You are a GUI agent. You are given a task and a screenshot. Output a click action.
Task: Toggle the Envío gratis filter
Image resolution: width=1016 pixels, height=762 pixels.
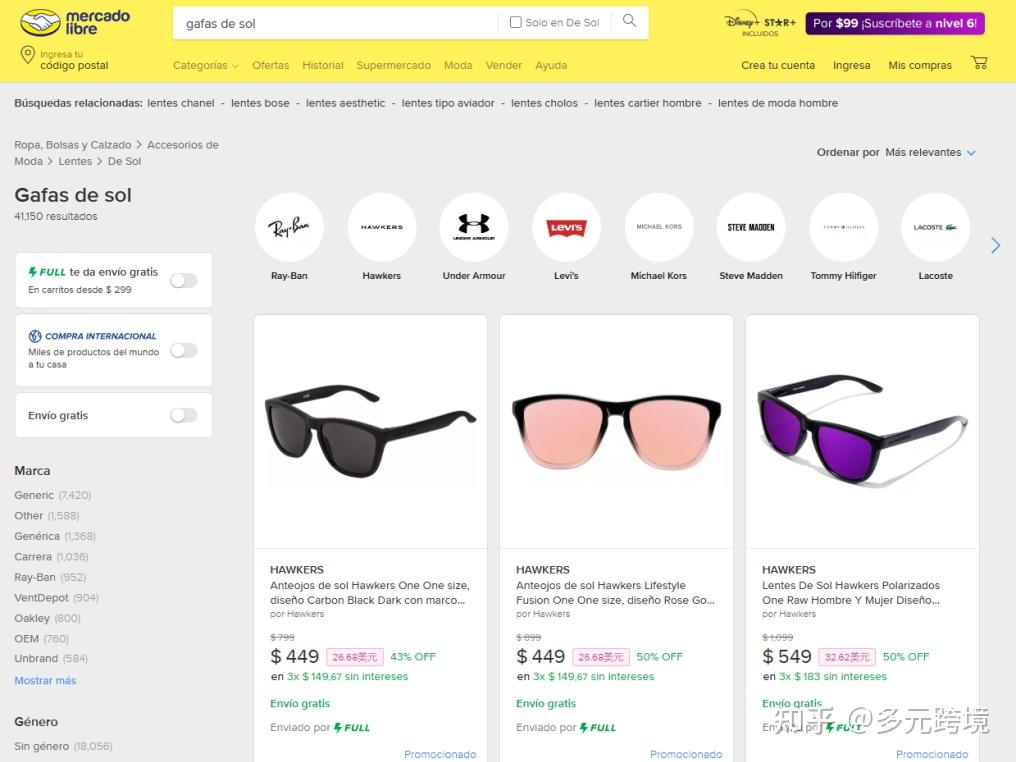183,415
